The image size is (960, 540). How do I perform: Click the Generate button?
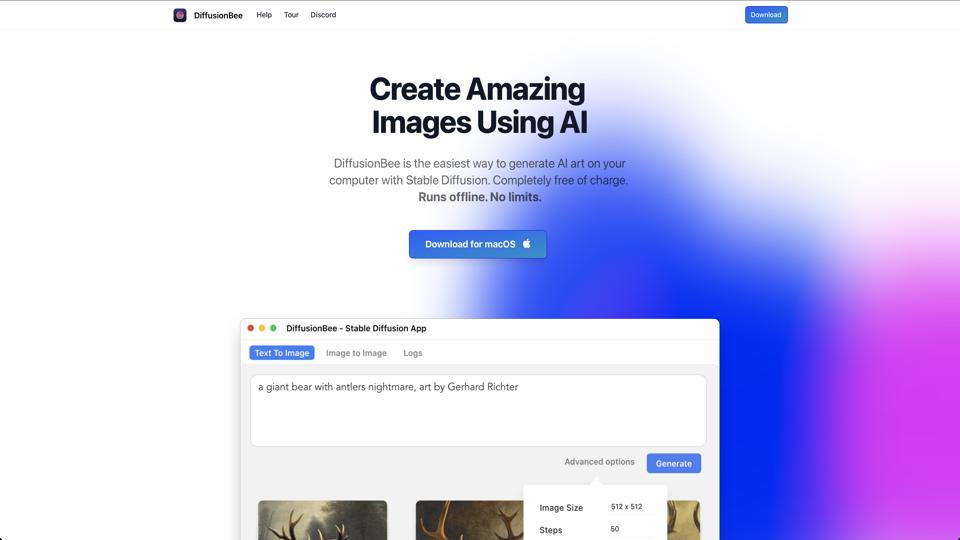point(673,463)
